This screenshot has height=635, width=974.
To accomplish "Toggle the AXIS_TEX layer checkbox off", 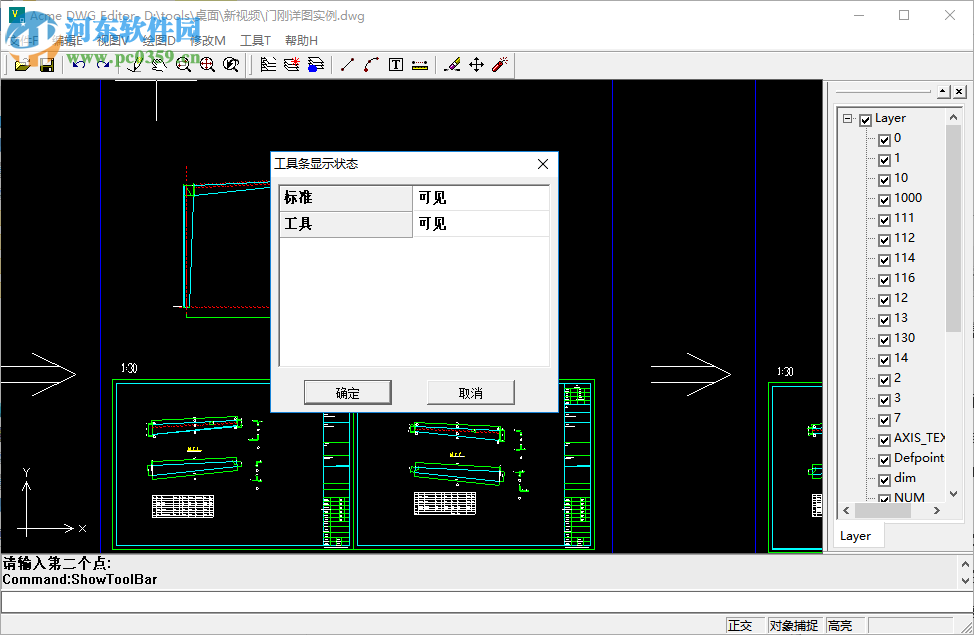I will (884, 439).
